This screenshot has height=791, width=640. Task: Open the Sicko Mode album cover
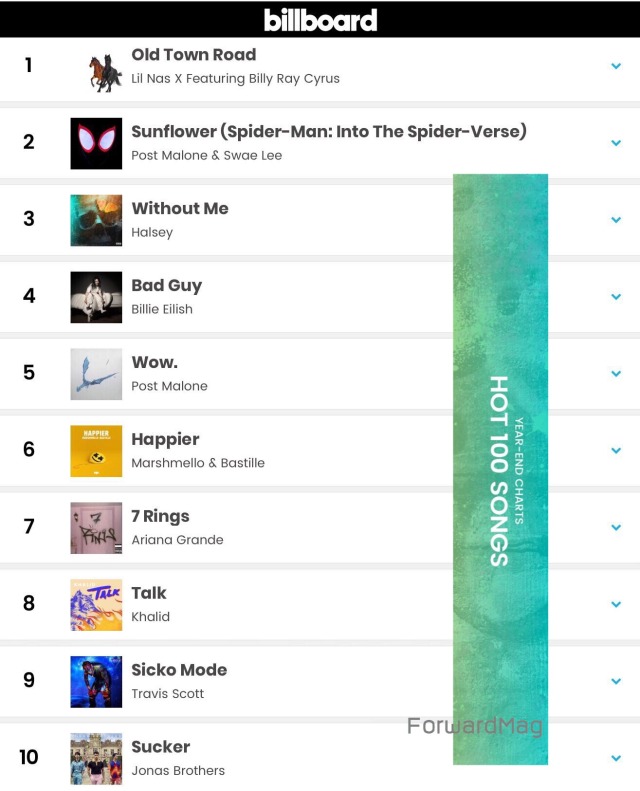tap(96, 682)
